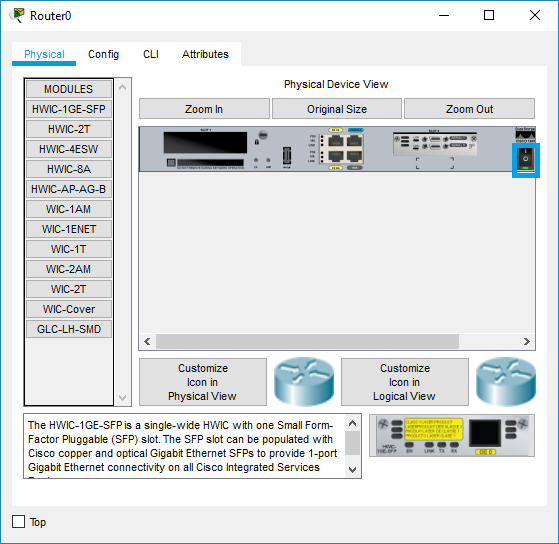Select the WIC-2AM module
The image size is (559, 544).
click(68, 269)
